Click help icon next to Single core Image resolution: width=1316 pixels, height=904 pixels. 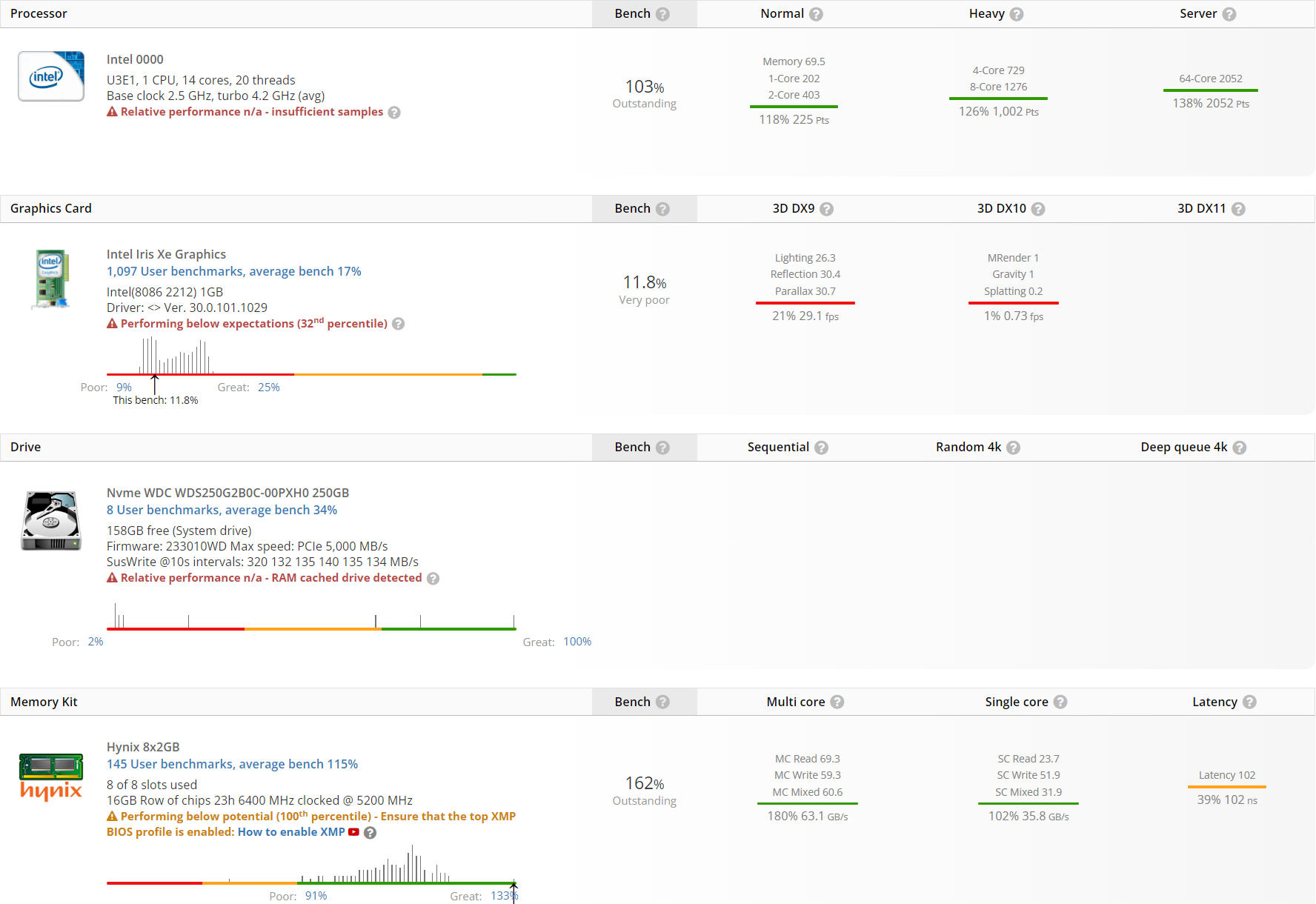coord(1060,702)
